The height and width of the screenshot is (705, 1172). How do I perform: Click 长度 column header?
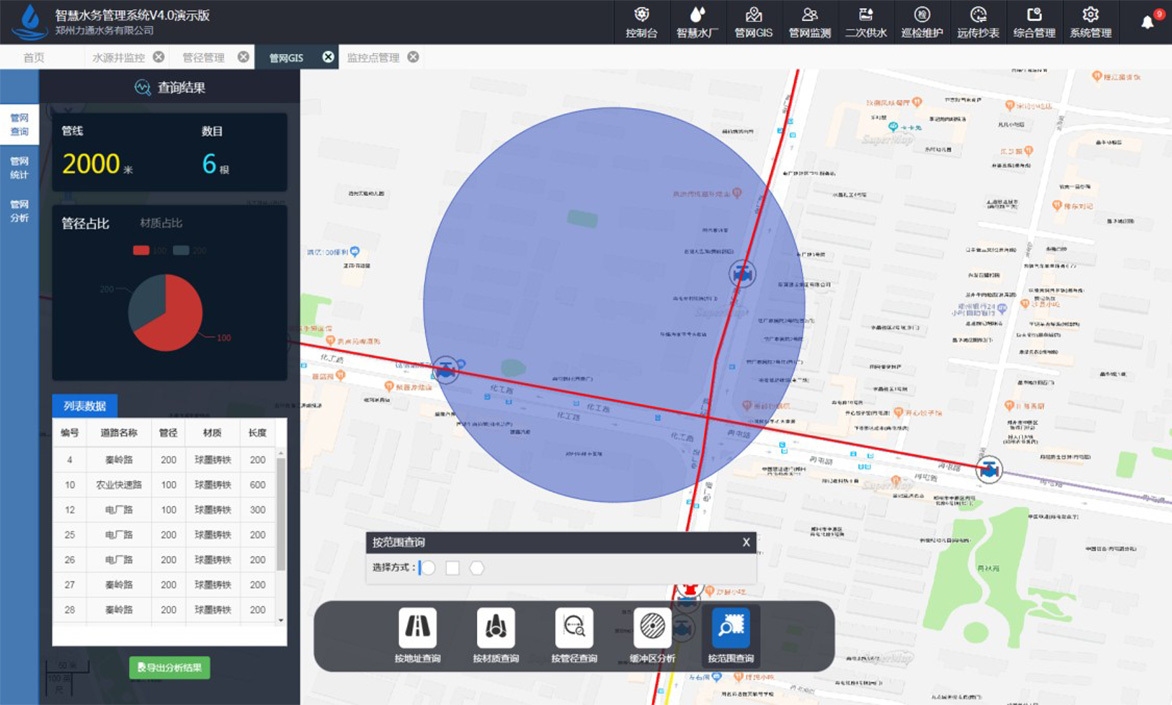[257, 433]
